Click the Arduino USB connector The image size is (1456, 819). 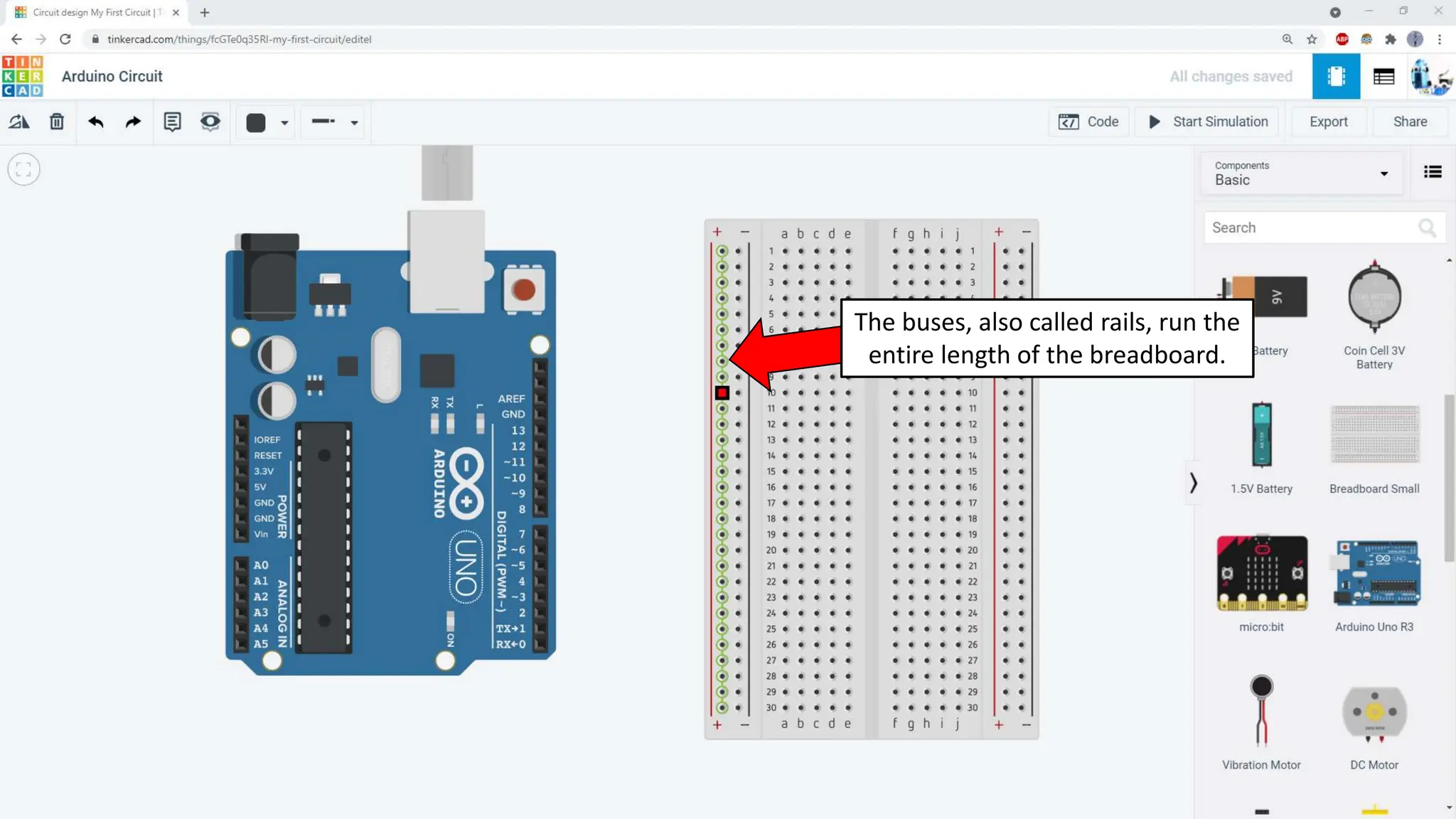(x=446, y=261)
